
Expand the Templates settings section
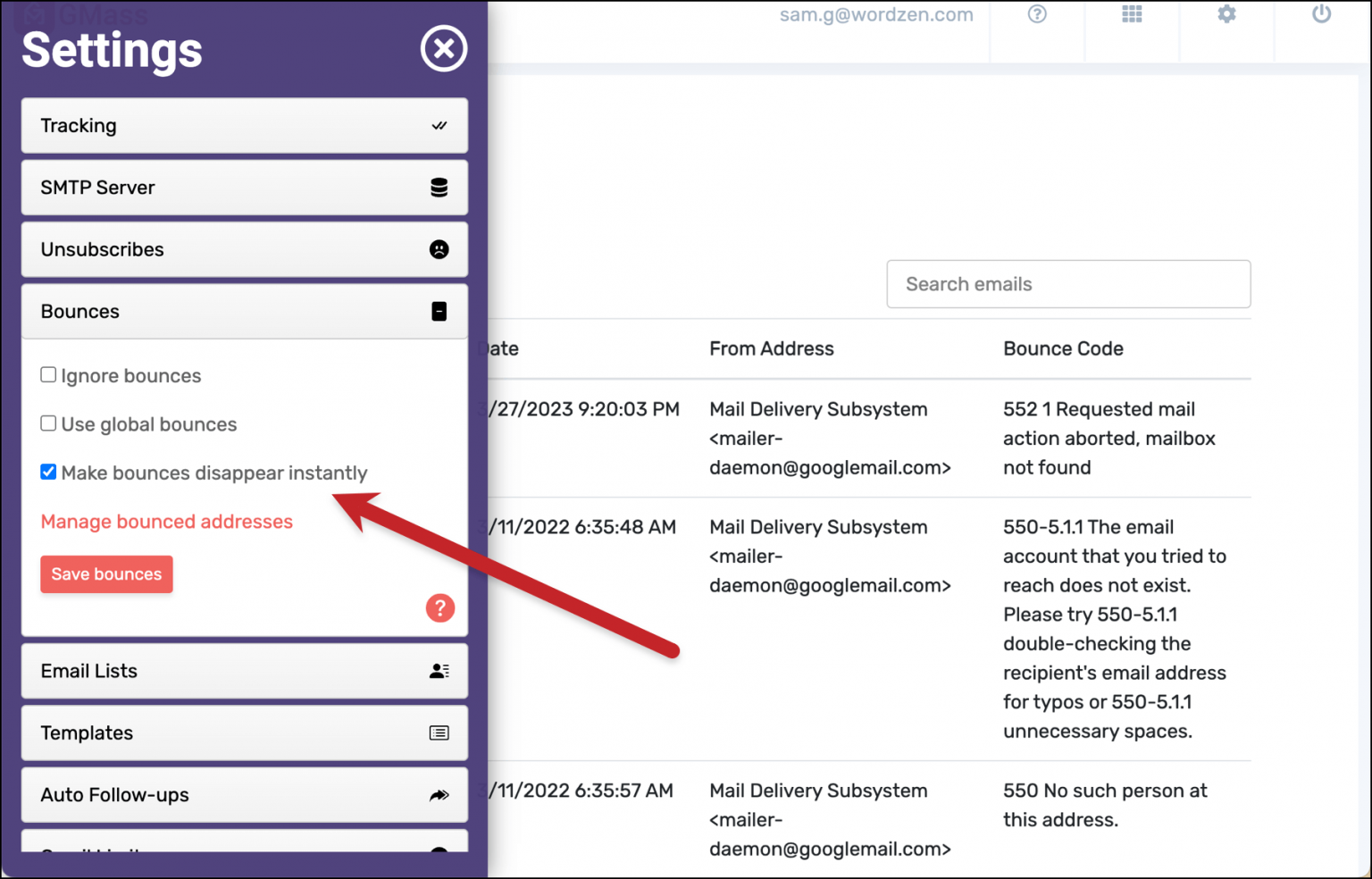pyautogui.click(x=244, y=733)
